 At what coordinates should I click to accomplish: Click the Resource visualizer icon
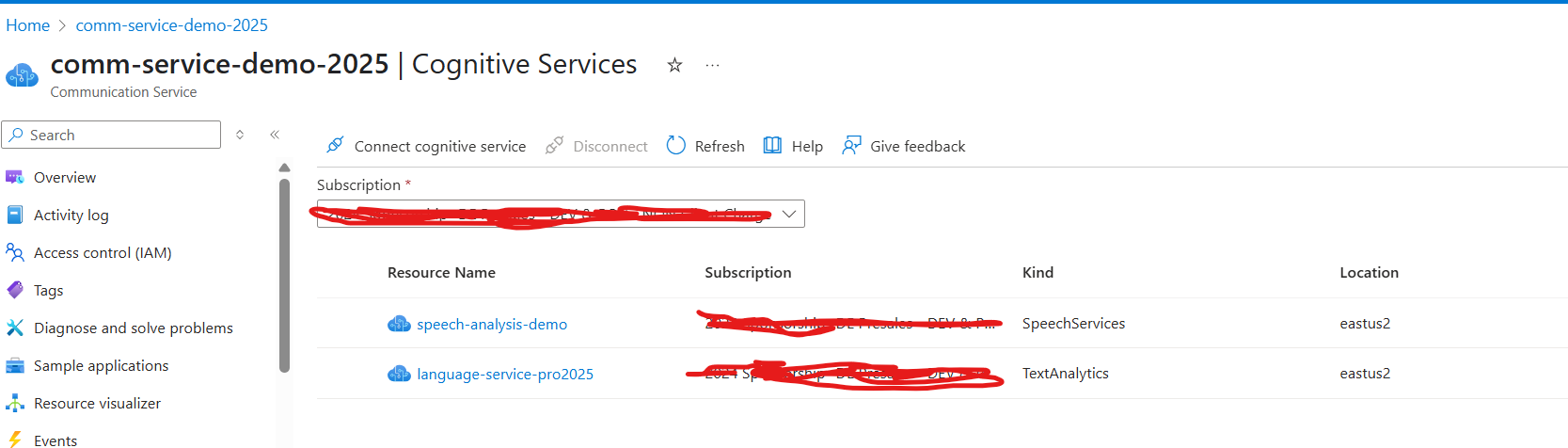click(x=14, y=403)
